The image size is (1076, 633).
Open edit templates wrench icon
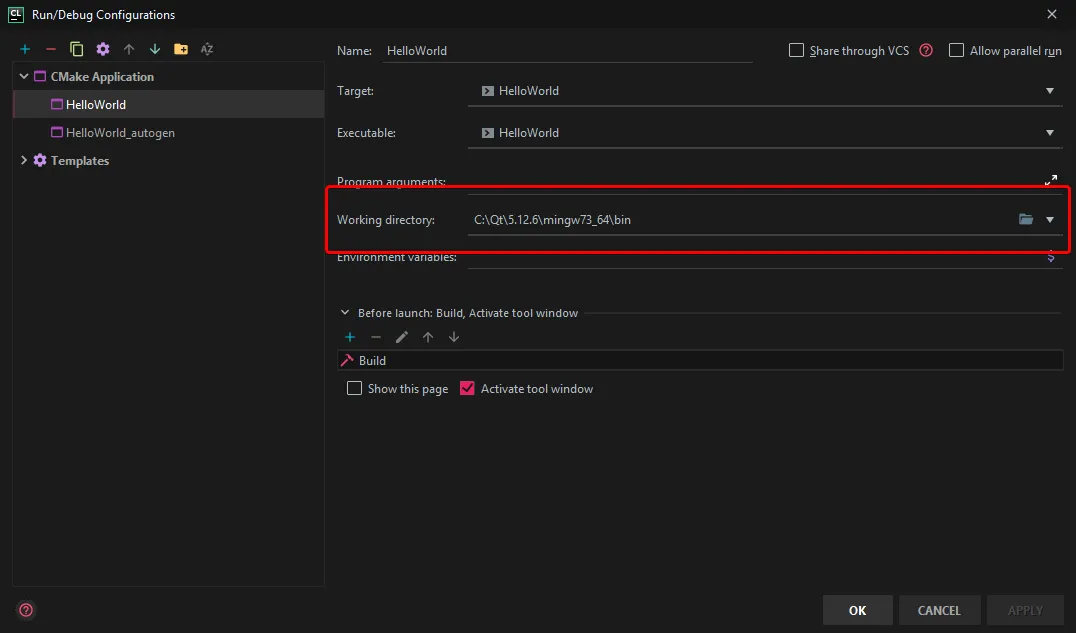point(103,49)
